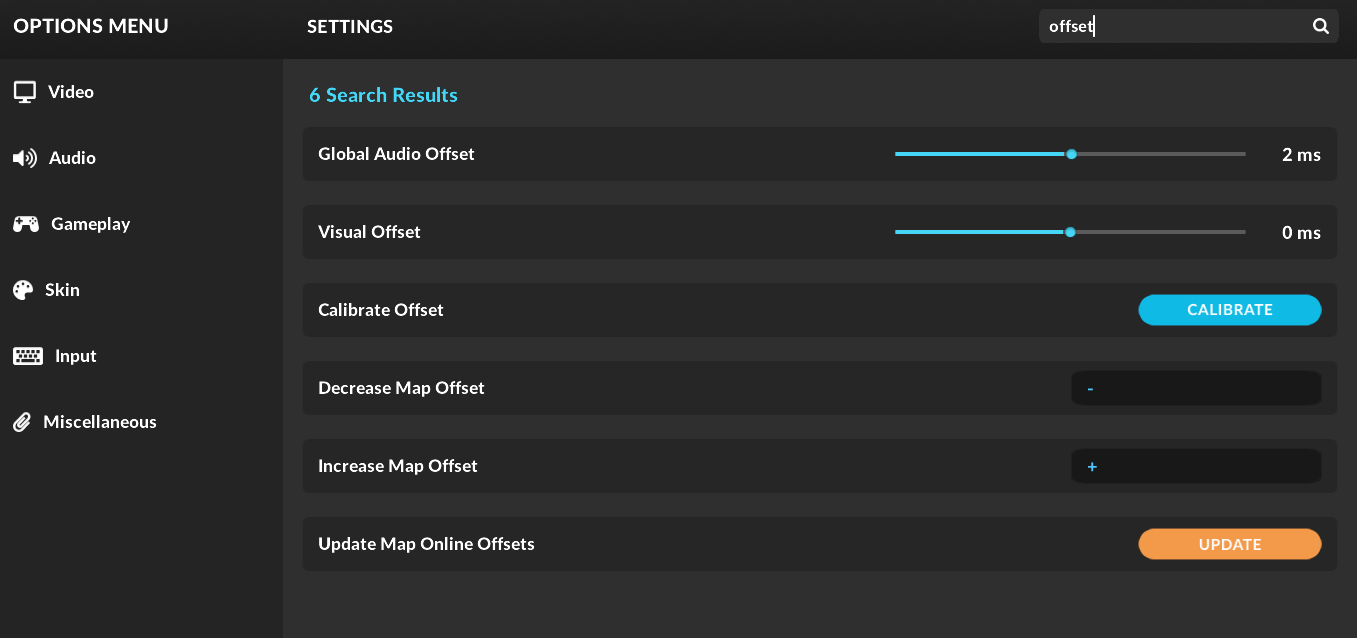Go to the Gameplay settings section
The image size is (1357, 638).
click(91, 224)
